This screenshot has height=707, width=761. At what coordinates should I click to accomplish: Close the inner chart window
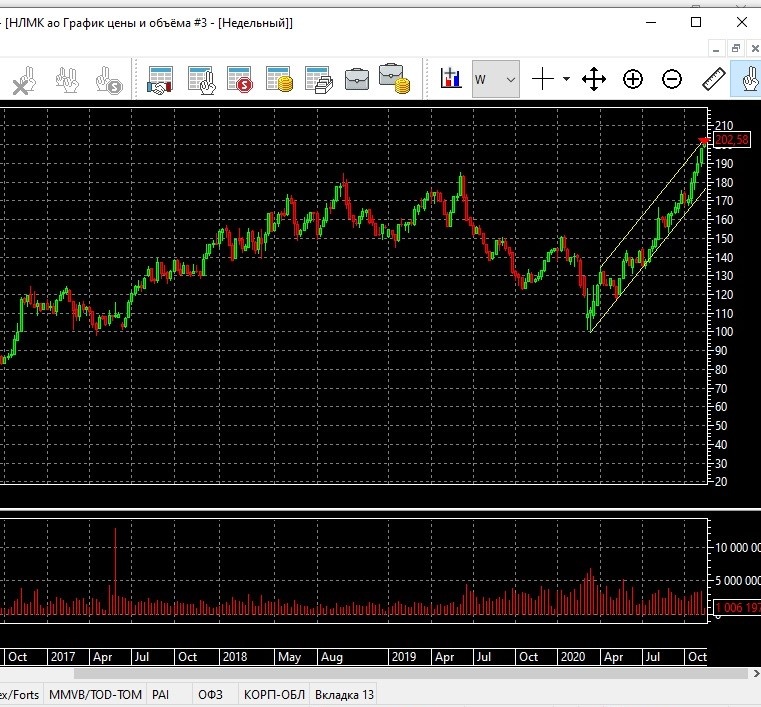755,48
